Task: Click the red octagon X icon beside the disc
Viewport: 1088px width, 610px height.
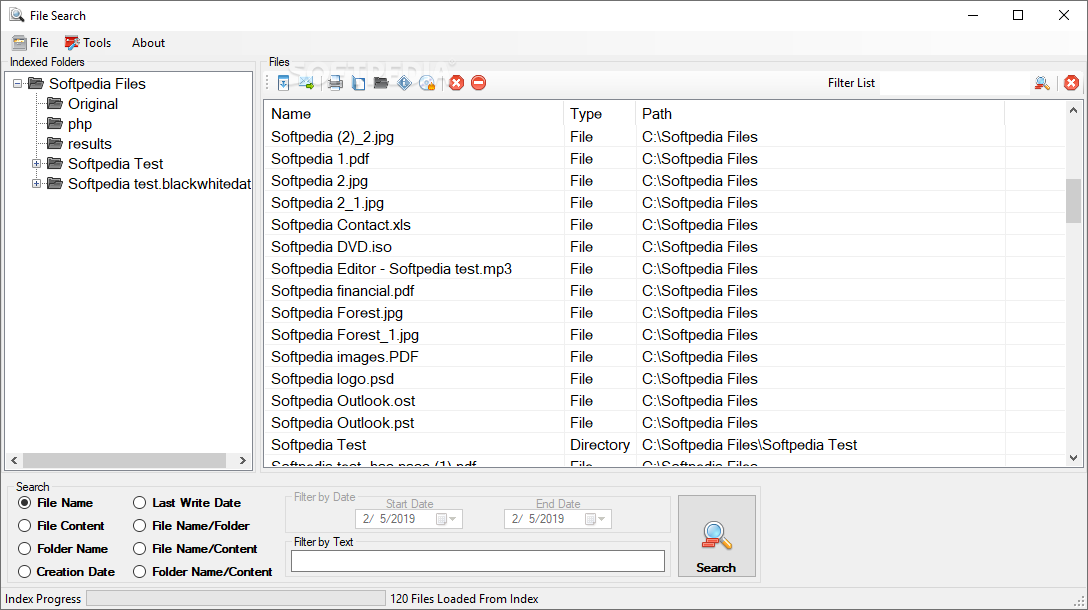Action: click(x=456, y=83)
